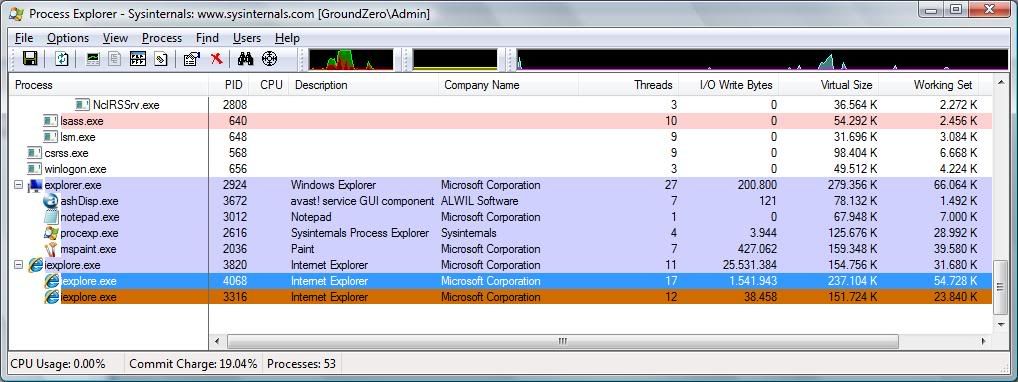1018x382 pixels.
Task: Sort by the Description column header
Action: point(364,85)
